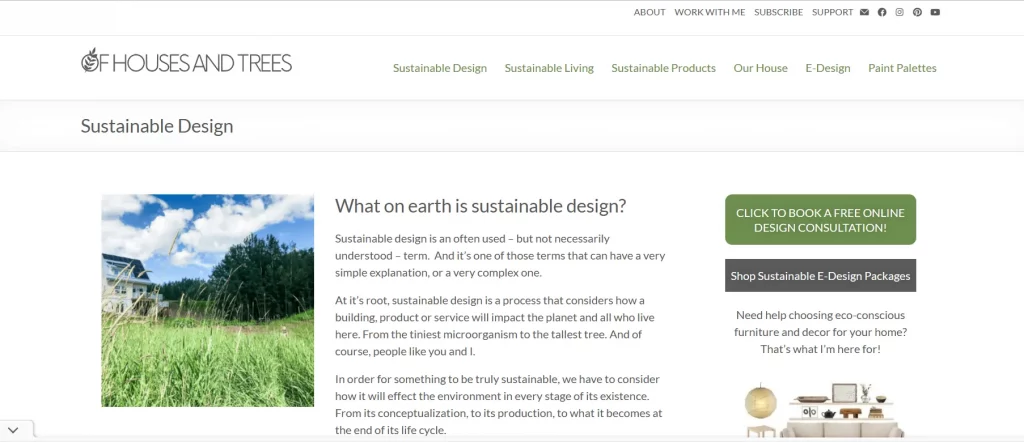Click Shop Sustainable E-Design Packages button
This screenshot has height=442, width=1024.
(820, 276)
